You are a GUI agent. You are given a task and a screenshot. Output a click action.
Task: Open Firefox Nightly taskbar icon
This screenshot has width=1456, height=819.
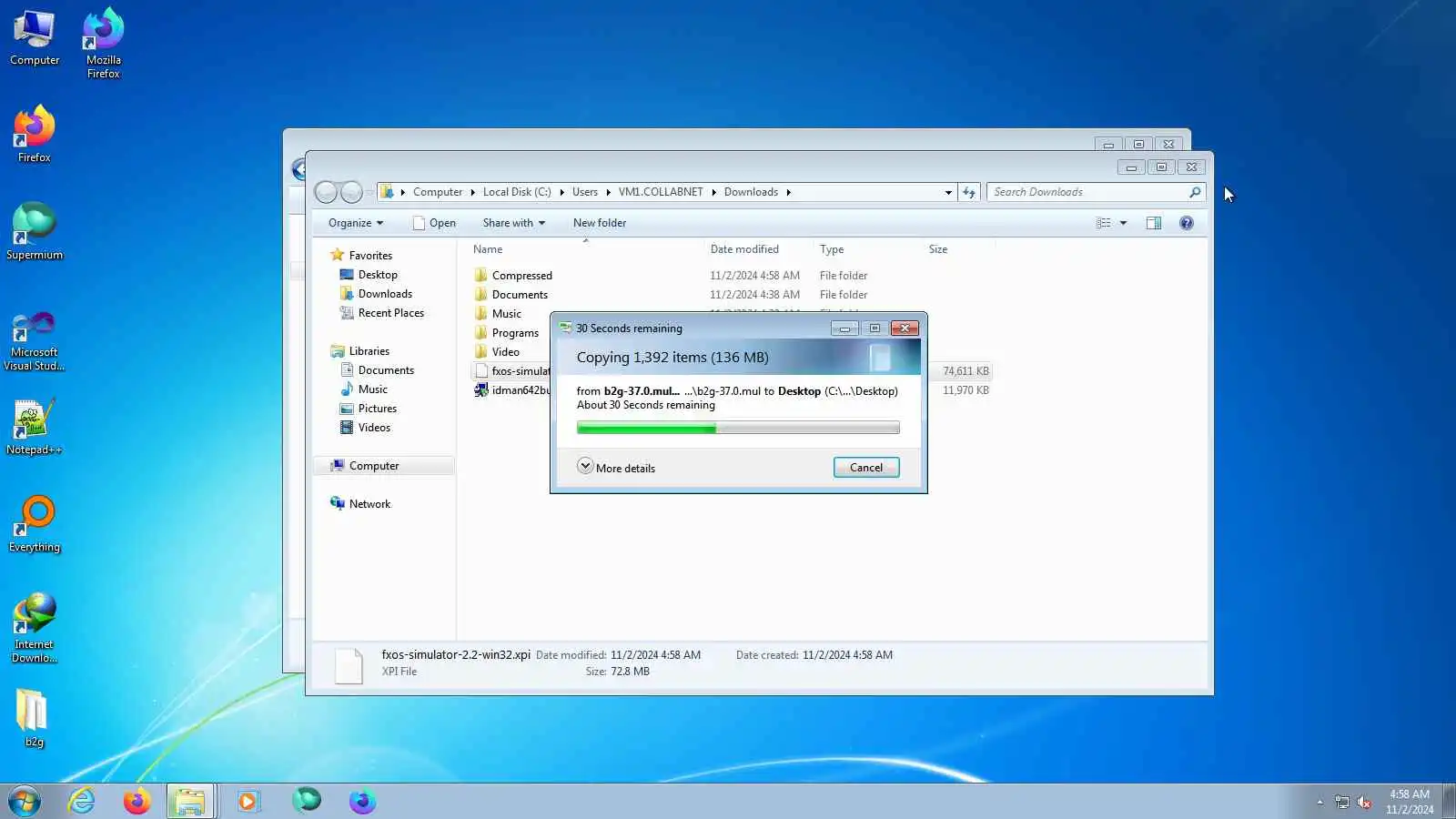tap(362, 802)
